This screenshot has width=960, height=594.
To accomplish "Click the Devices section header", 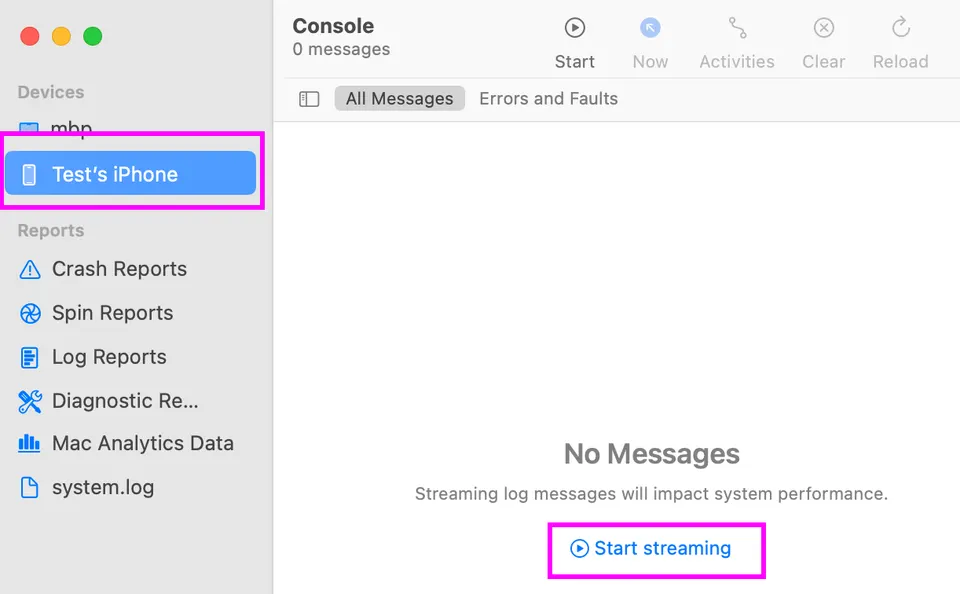I will [51, 92].
